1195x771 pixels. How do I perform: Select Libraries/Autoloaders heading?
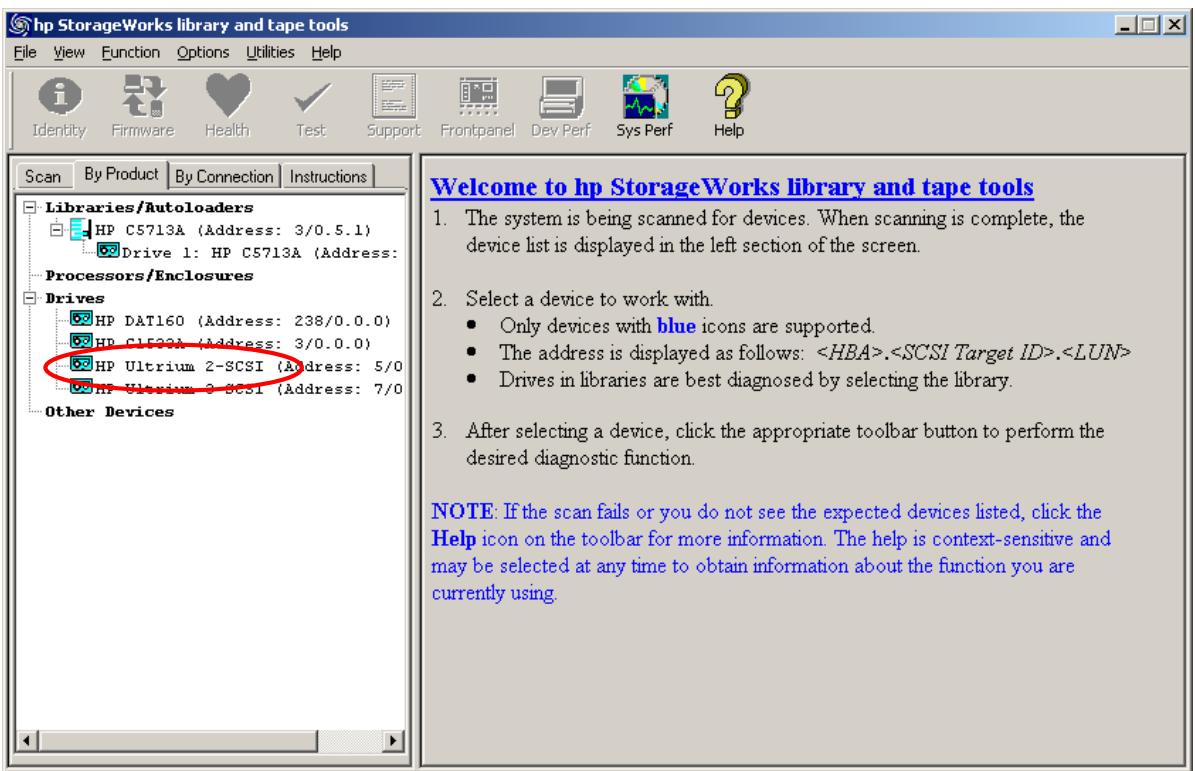[149, 207]
